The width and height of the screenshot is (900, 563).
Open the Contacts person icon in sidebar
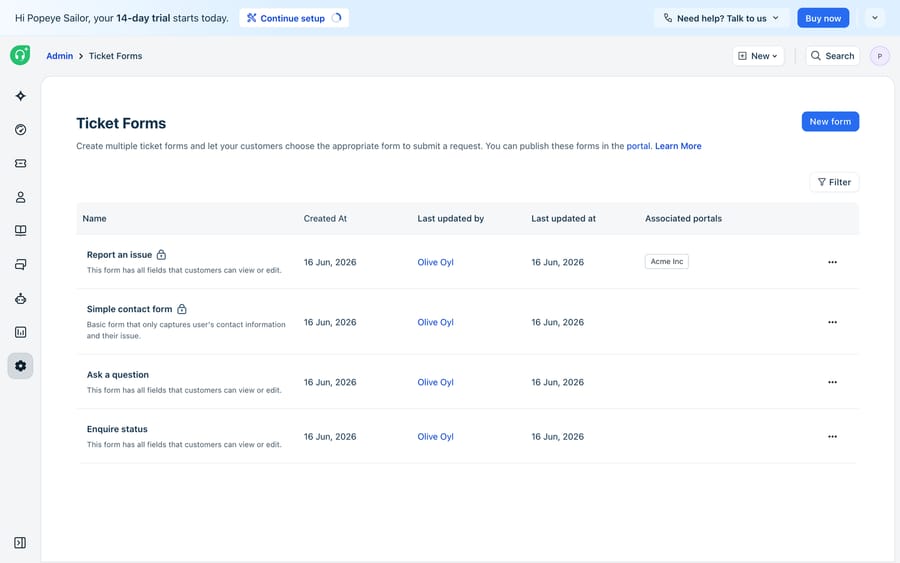click(21, 197)
